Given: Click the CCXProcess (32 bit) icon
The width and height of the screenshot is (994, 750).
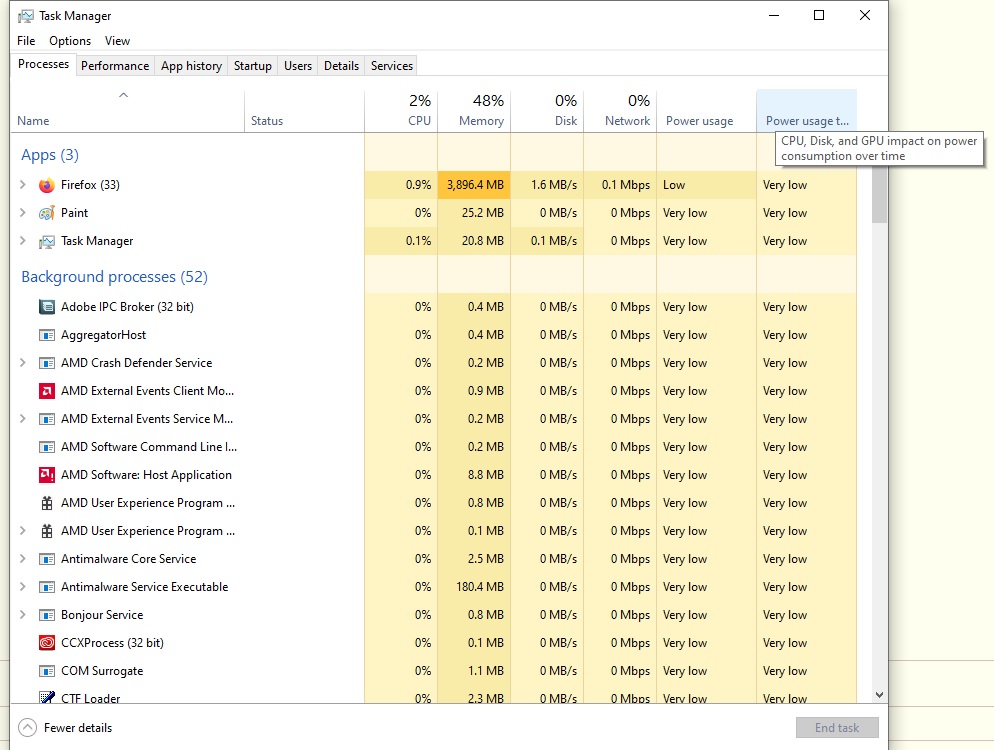Looking at the screenshot, I should point(46,643).
